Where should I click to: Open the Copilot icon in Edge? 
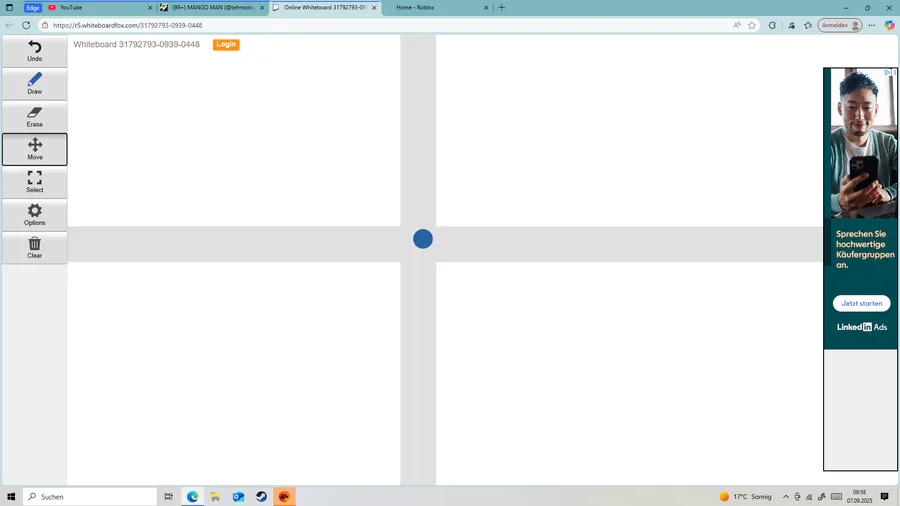pos(889,25)
